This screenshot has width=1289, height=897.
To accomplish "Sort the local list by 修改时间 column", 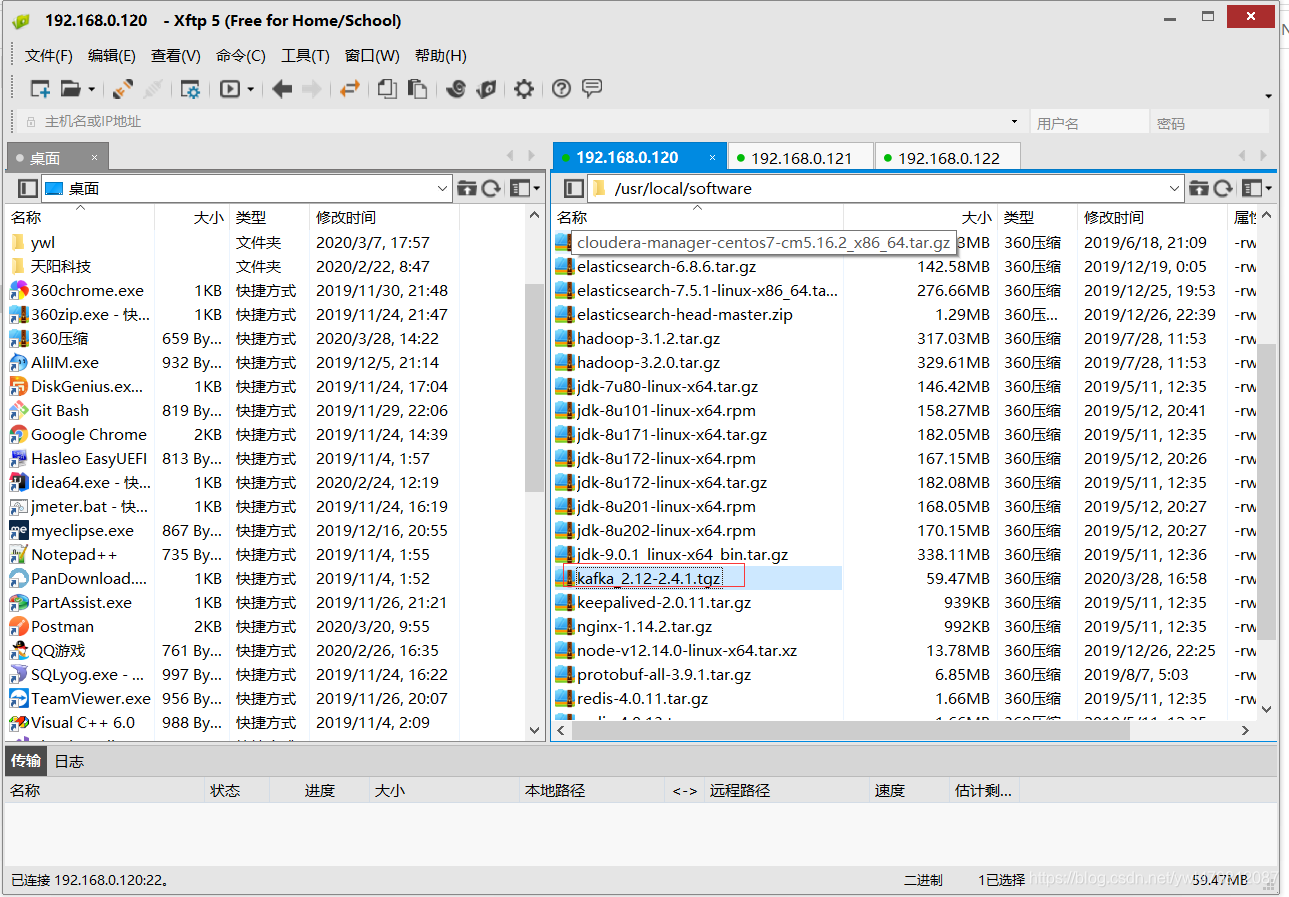I will click(x=385, y=217).
